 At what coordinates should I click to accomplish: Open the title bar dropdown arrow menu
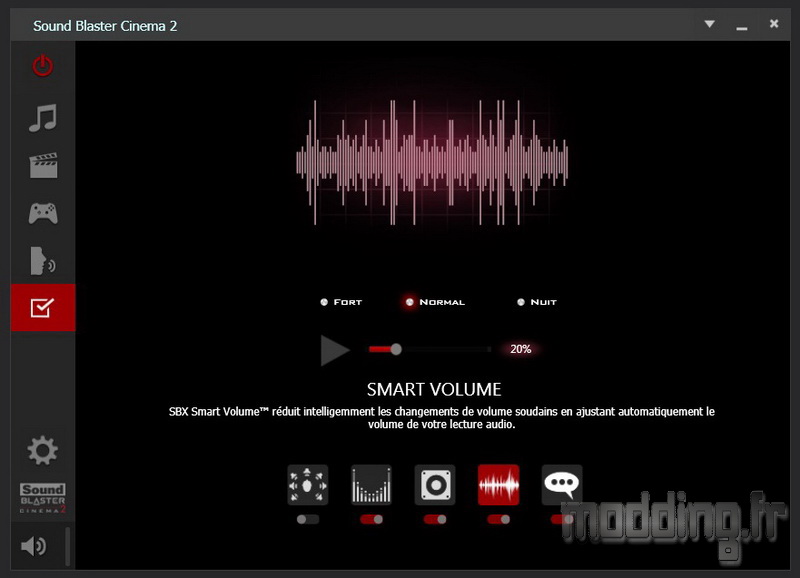pos(709,24)
